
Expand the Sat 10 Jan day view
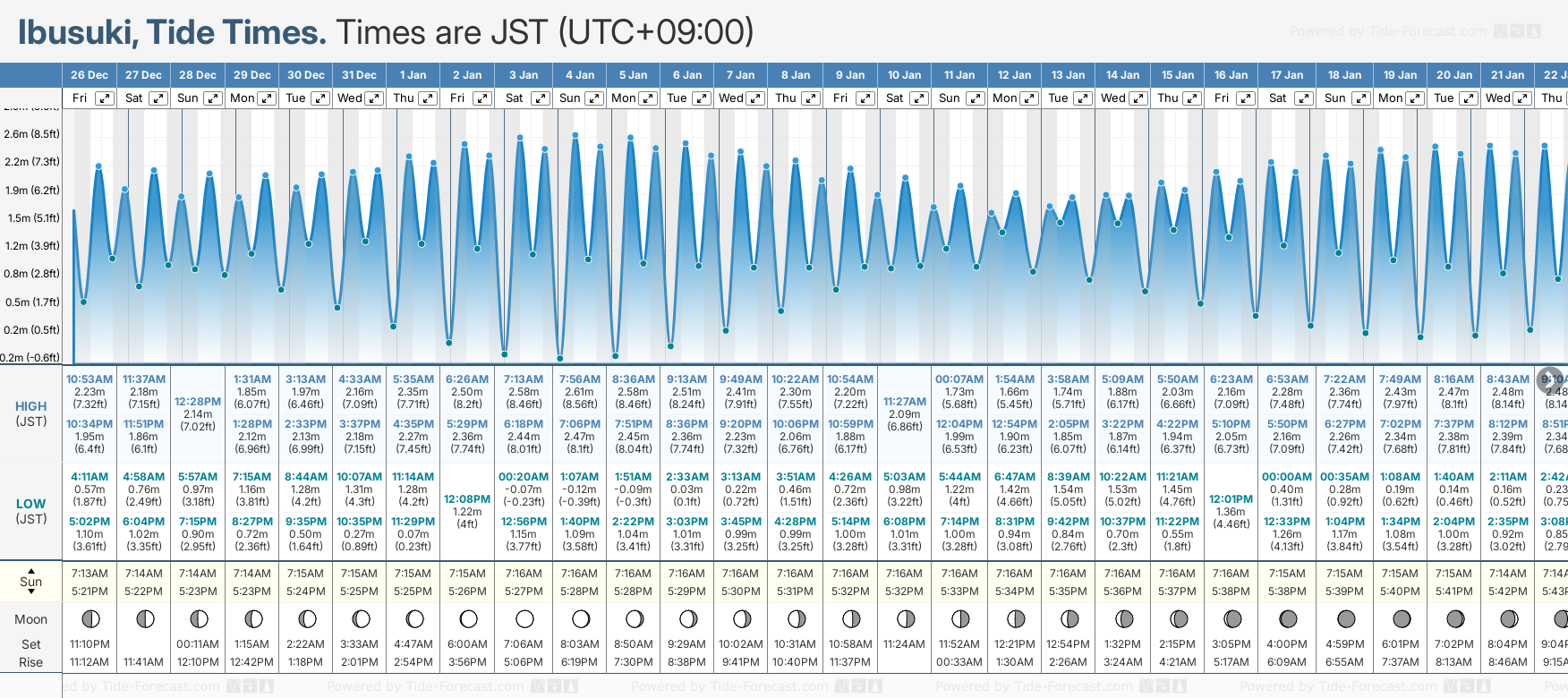[919, 98]
